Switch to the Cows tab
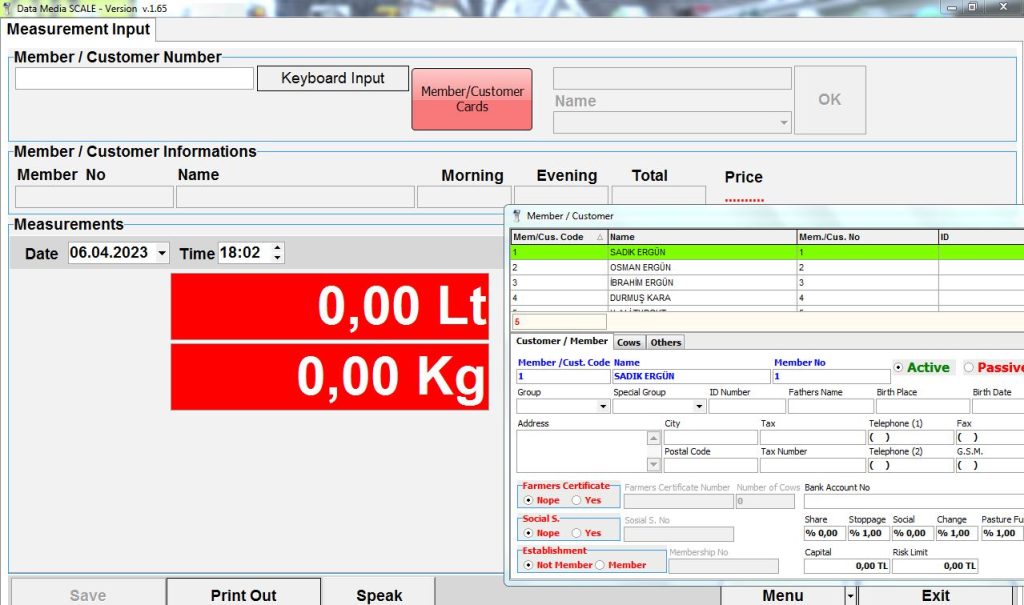The image size is (1024, 605). [x=629, y=342]
